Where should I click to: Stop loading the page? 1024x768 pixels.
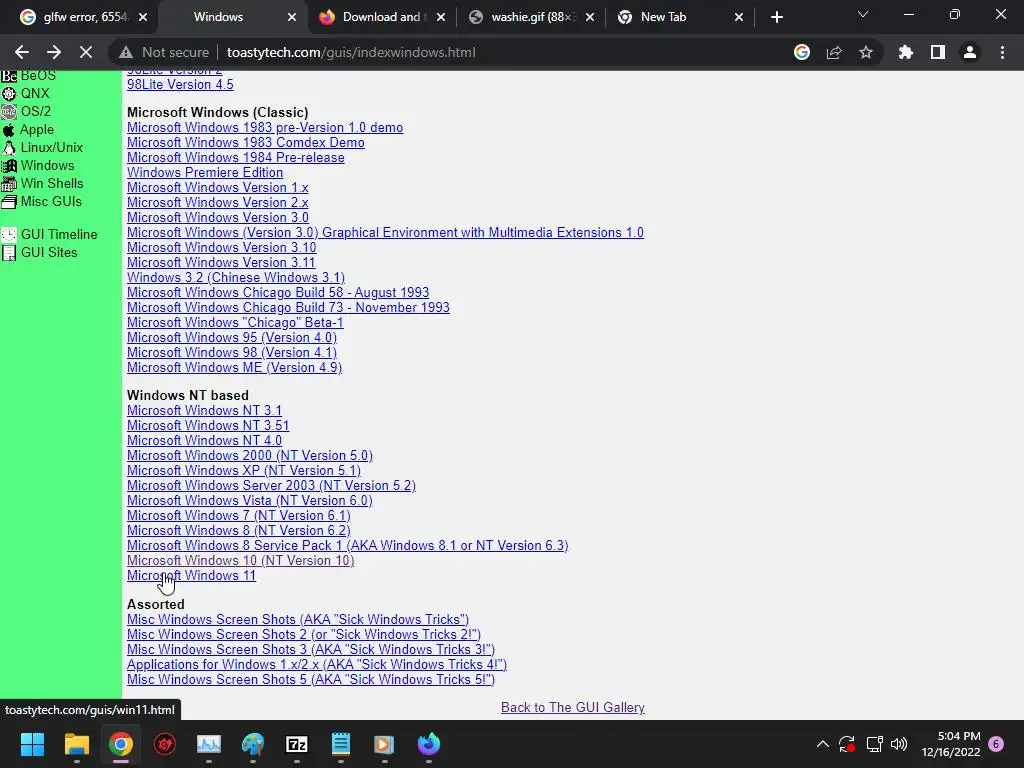click(86, 52)
